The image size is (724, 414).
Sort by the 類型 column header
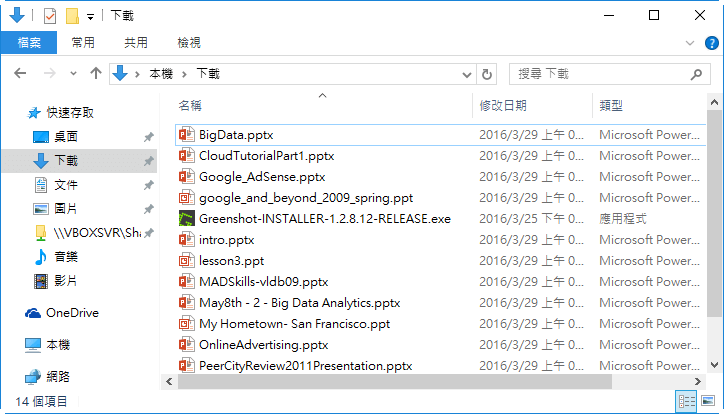pos(611,106)
